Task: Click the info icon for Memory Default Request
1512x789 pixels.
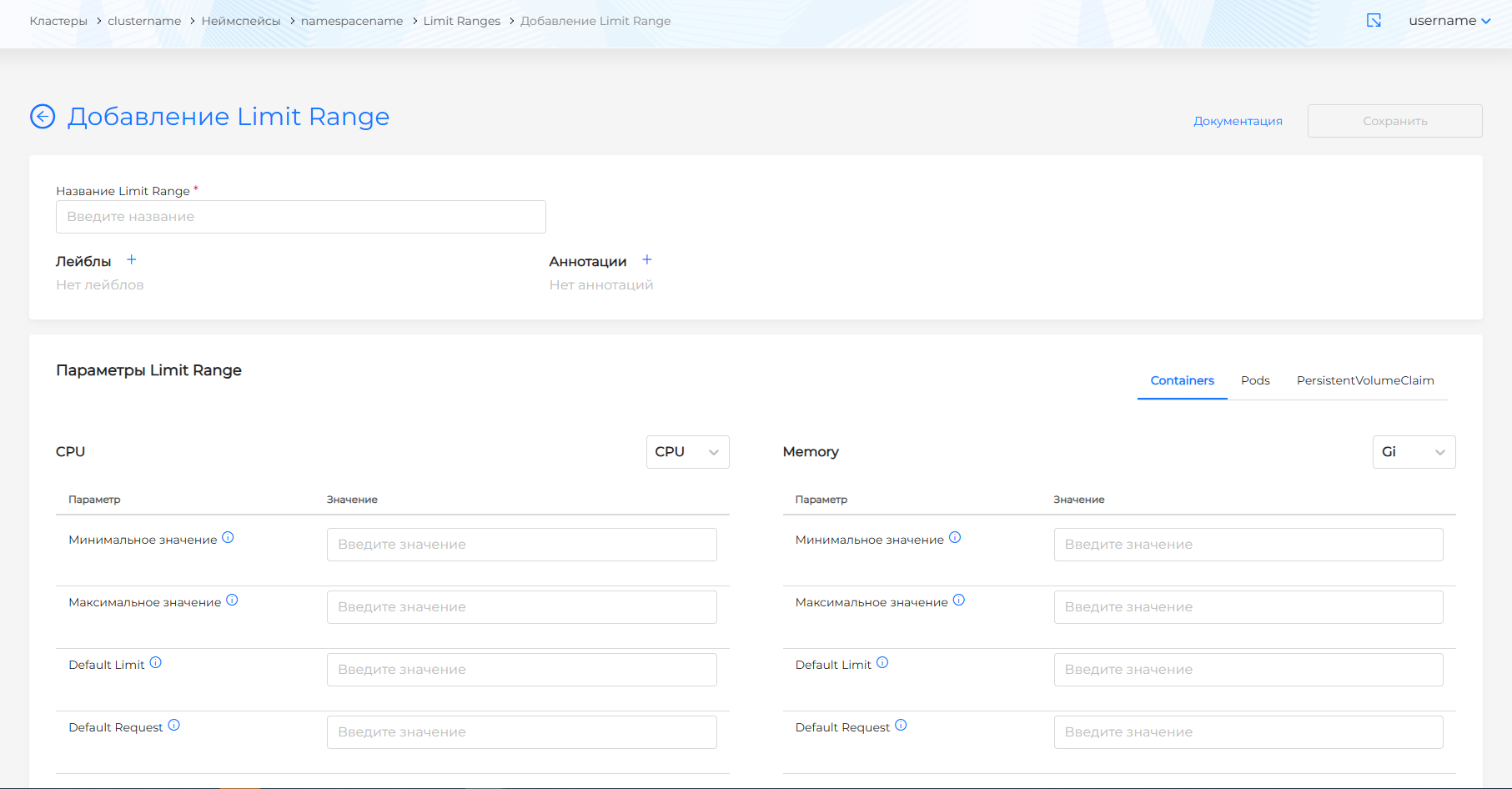Action: [x=901, y=726]
